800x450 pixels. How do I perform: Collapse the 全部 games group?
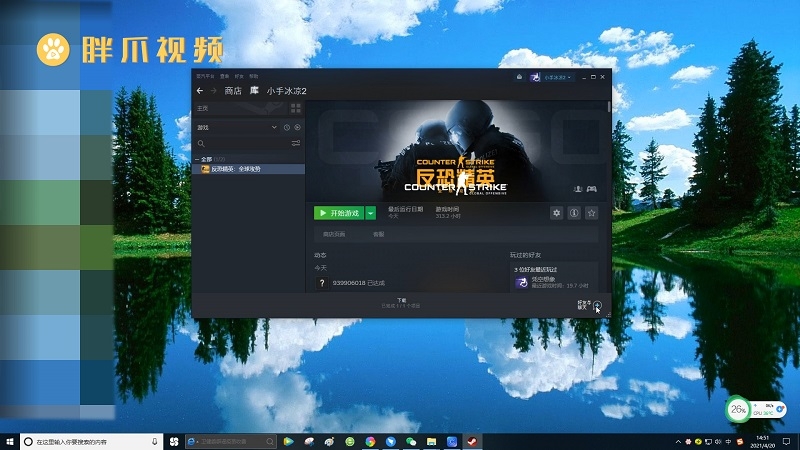198,159
